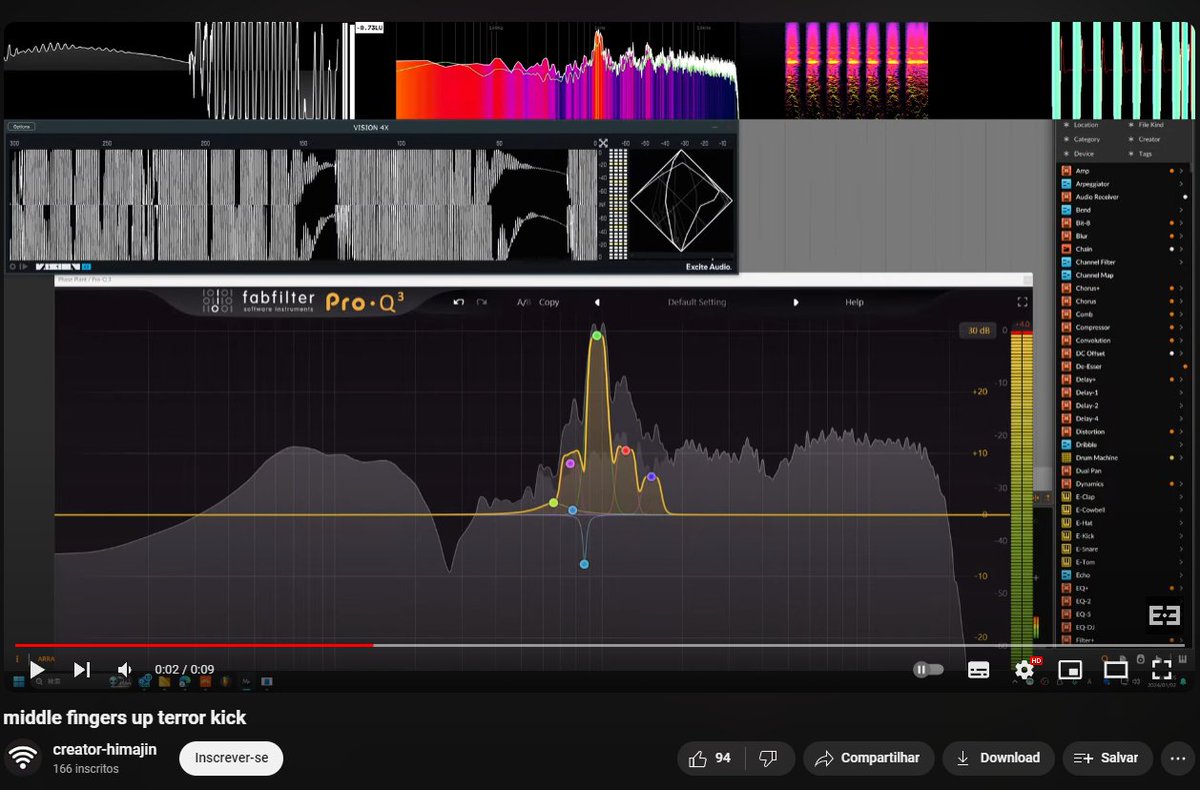Click the Windows Start button in the taskbar
Viewport: 1200px width, 790px height.
click(x=18, y=682)
